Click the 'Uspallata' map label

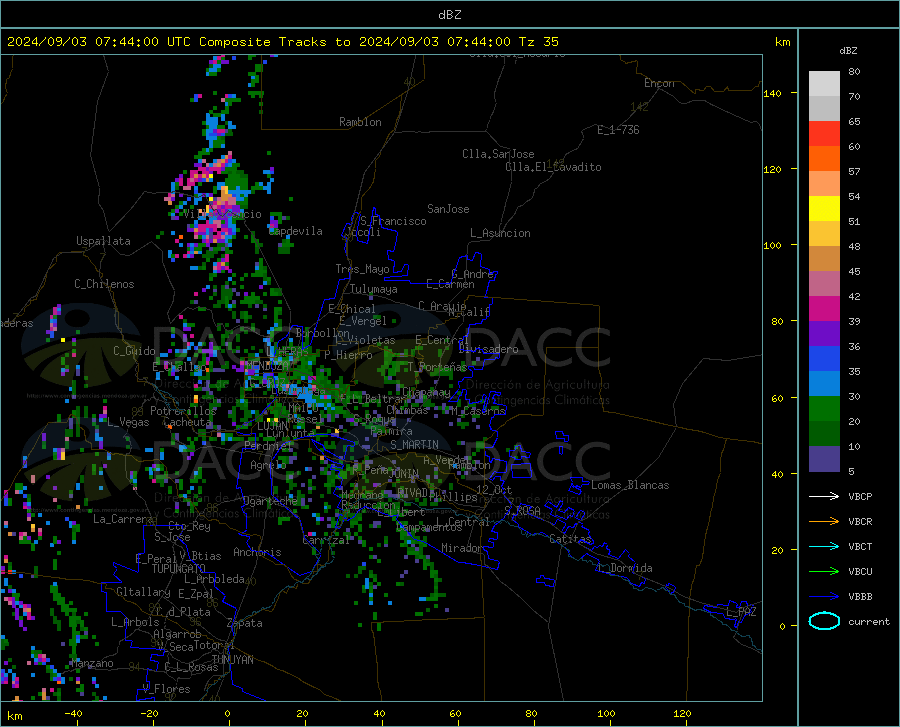pyautogui.click(x=103, y=242)
